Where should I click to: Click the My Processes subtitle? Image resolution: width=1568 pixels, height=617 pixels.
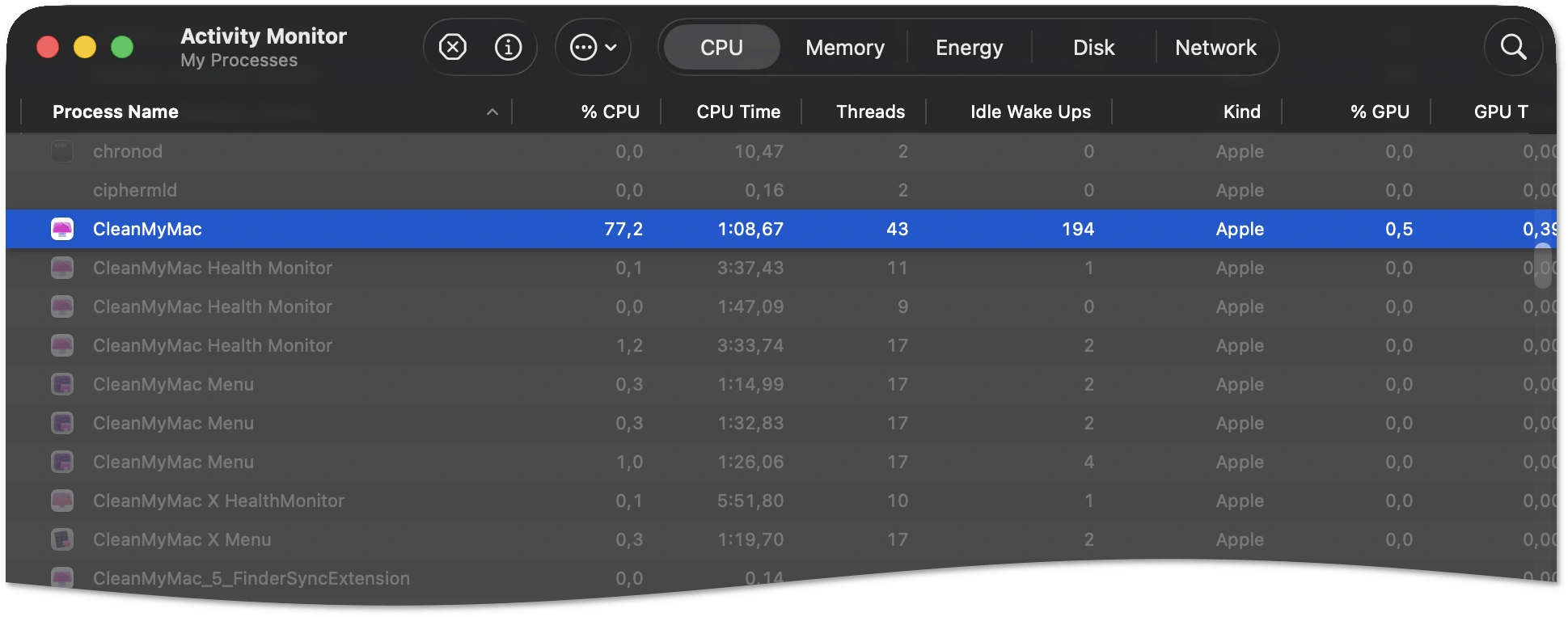pos(239,61)
